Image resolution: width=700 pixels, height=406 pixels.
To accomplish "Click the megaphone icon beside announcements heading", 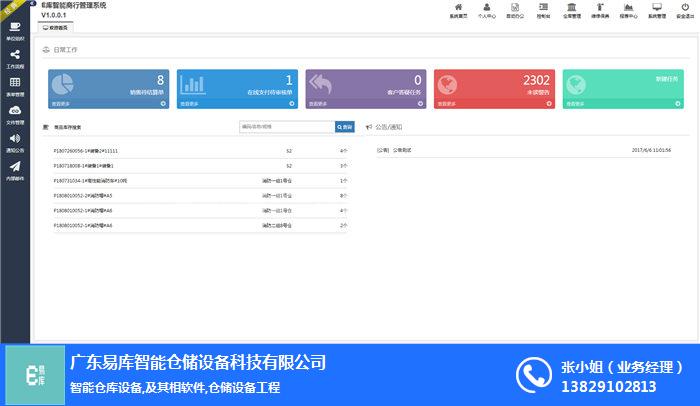I will pos(369,127).
